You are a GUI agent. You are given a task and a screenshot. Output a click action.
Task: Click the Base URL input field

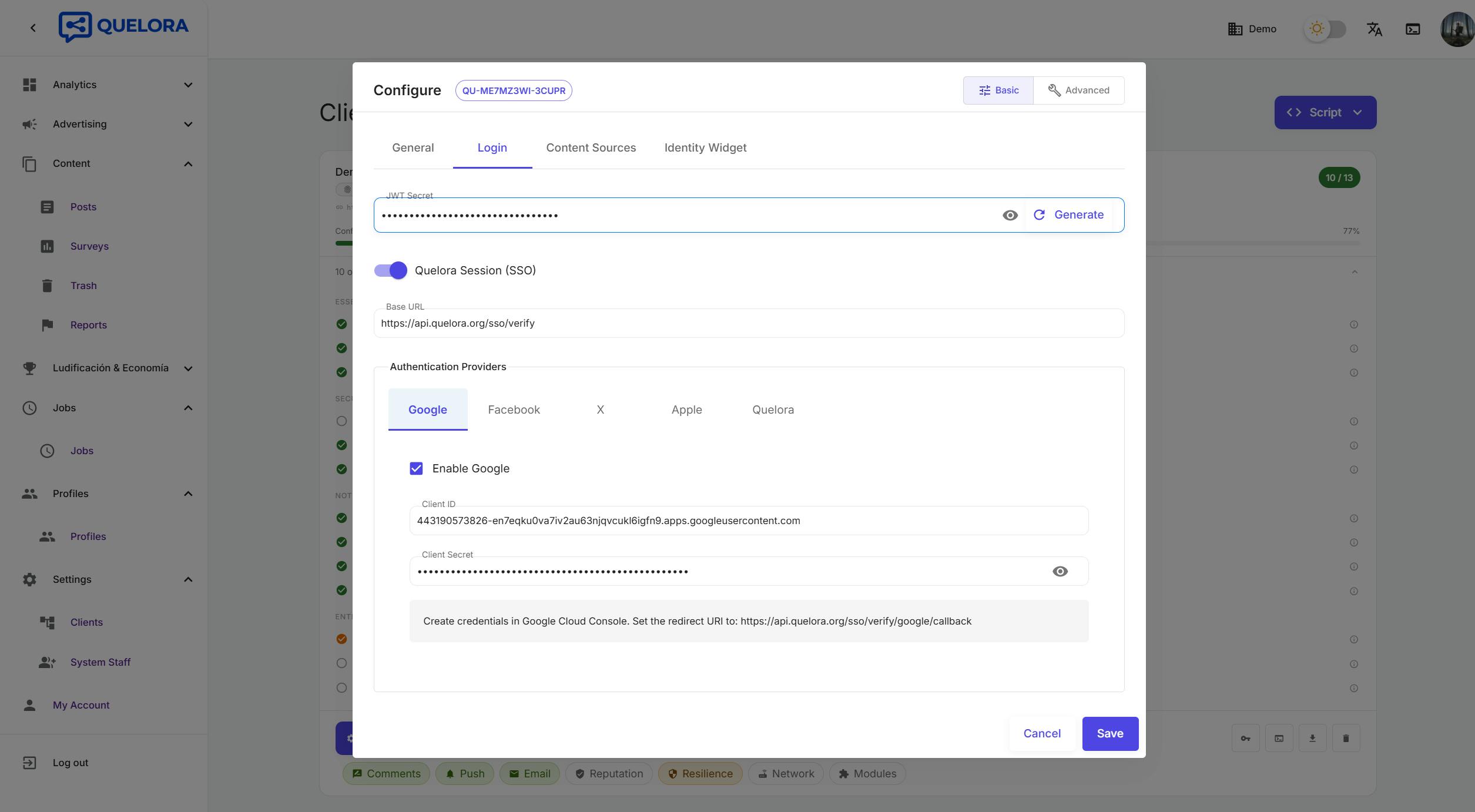coord(749,323)
